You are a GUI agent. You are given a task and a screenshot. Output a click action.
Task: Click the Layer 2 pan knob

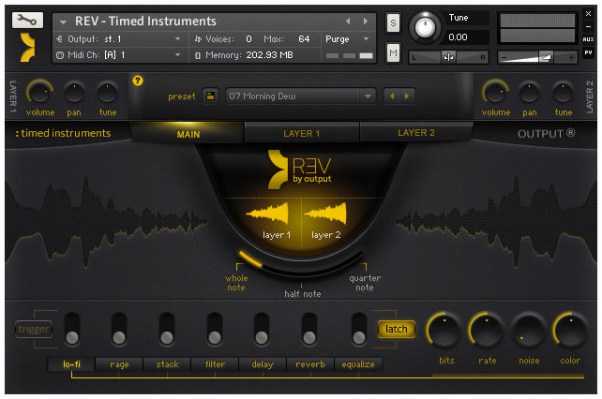click(529, 93)
